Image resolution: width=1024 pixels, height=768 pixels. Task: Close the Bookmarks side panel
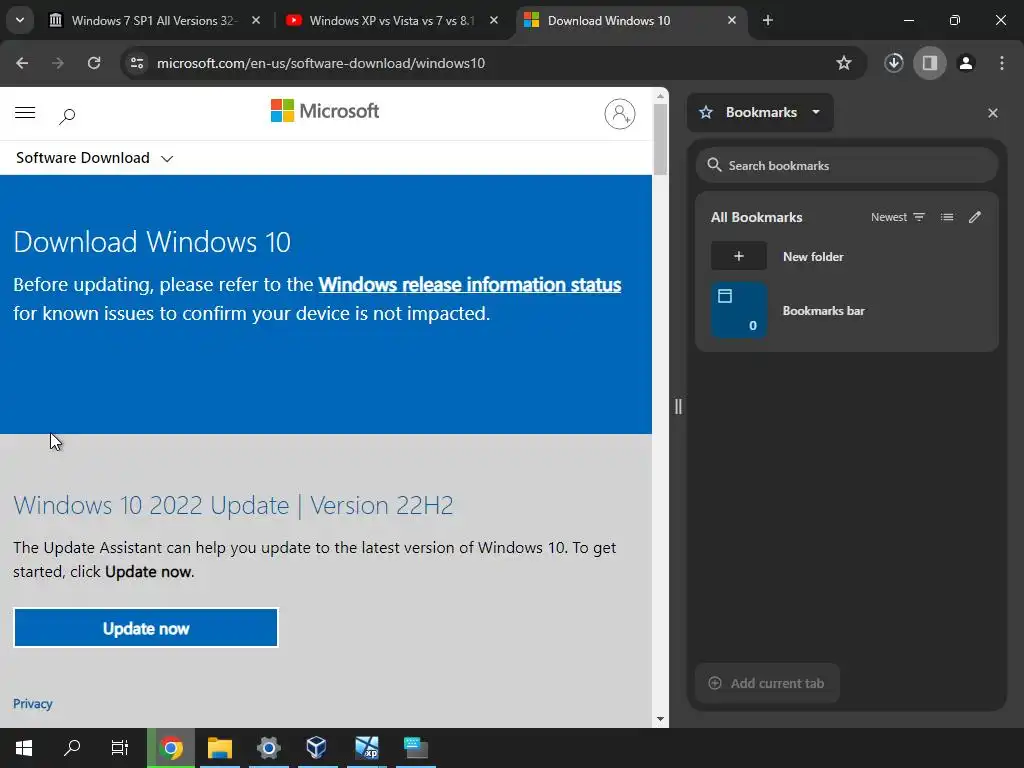993,113
